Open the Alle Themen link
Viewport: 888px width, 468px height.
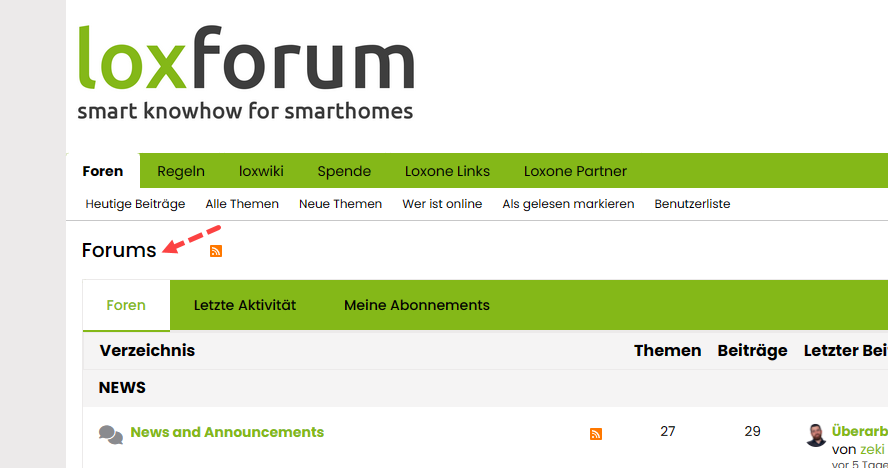click(x=242, y=204)
